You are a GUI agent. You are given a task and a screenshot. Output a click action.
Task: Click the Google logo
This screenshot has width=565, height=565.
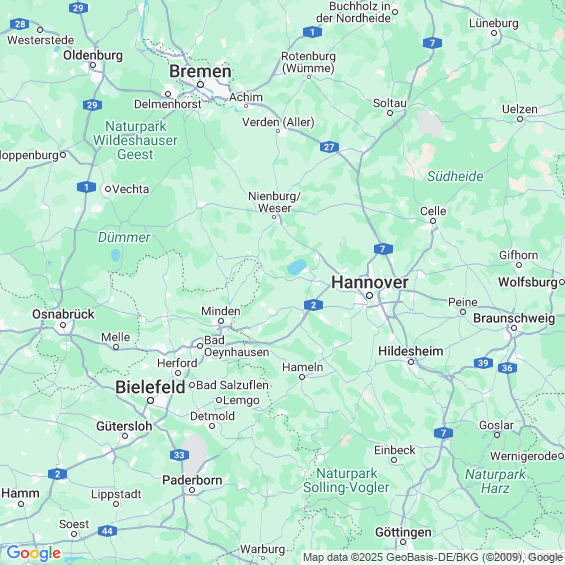pyautogui.click(x=34, y=553)
